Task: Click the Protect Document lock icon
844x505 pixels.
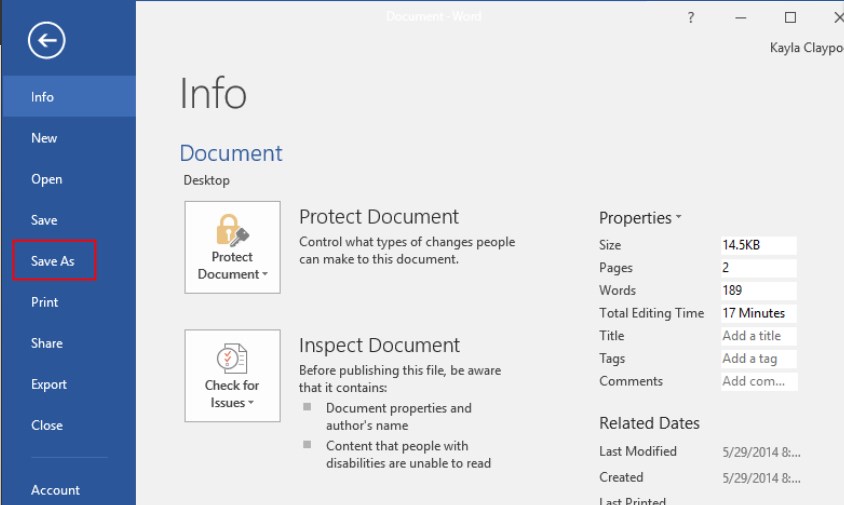Action: coord(232,230)
